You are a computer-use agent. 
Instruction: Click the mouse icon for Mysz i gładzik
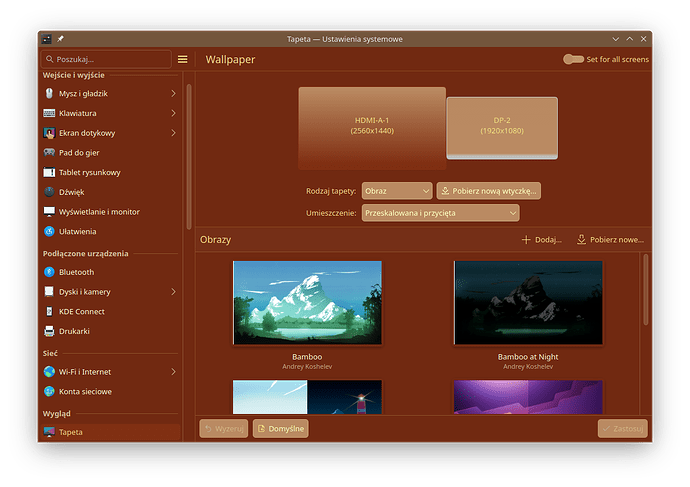point(49,93)
